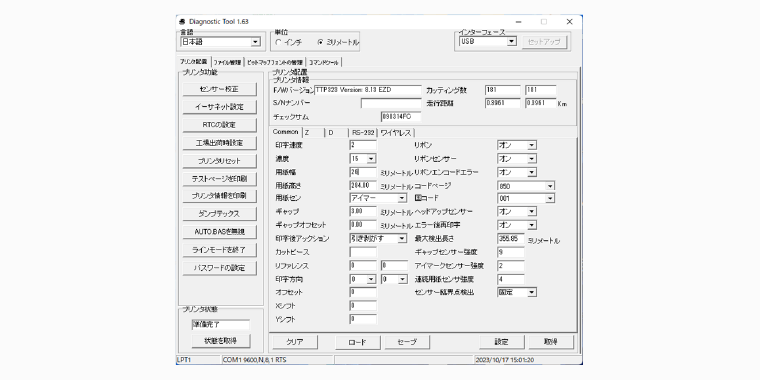Click the printer status 準備完了 field

pyautogui.click(x=221, y=325)
